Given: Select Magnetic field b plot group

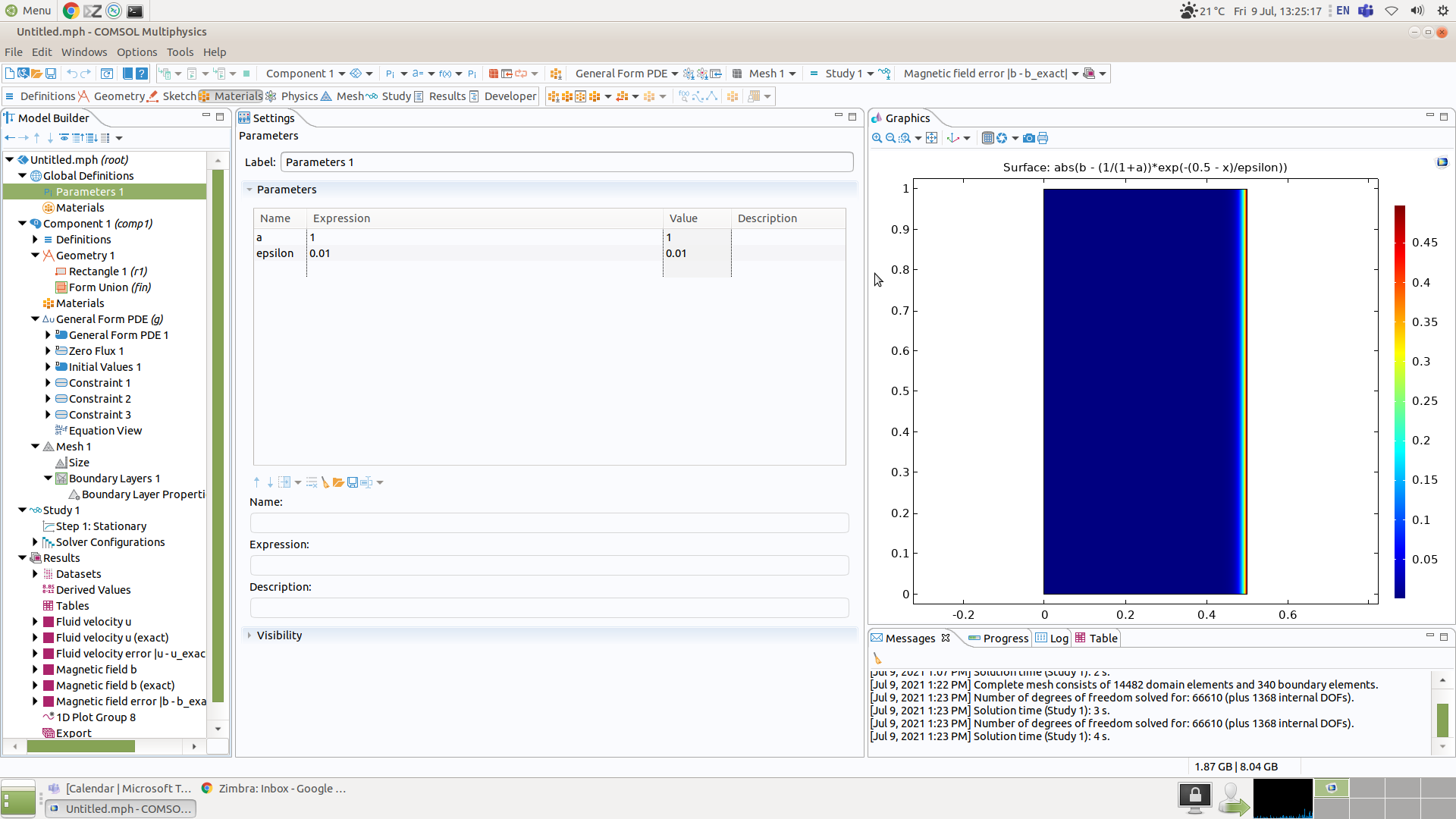Looking at the screenshot, I should pyautogui.click(x=96, y=670).
